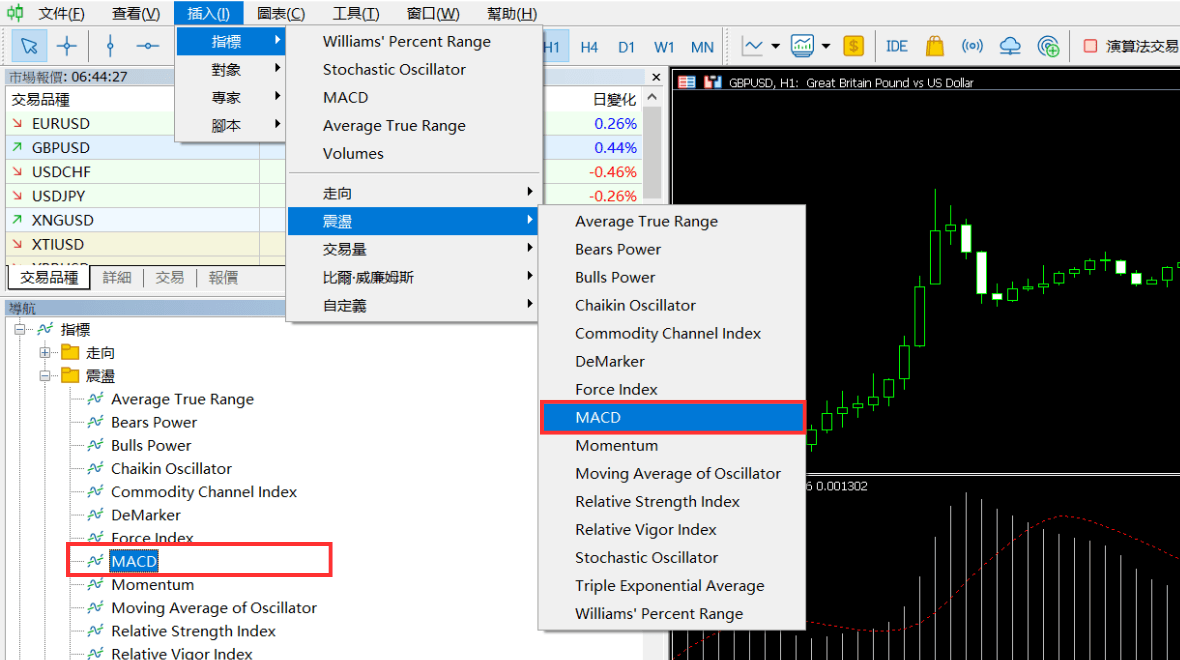Open the Virtual Hosting cloud icon
This screenshot has width=1180, height=660.
1010,46
